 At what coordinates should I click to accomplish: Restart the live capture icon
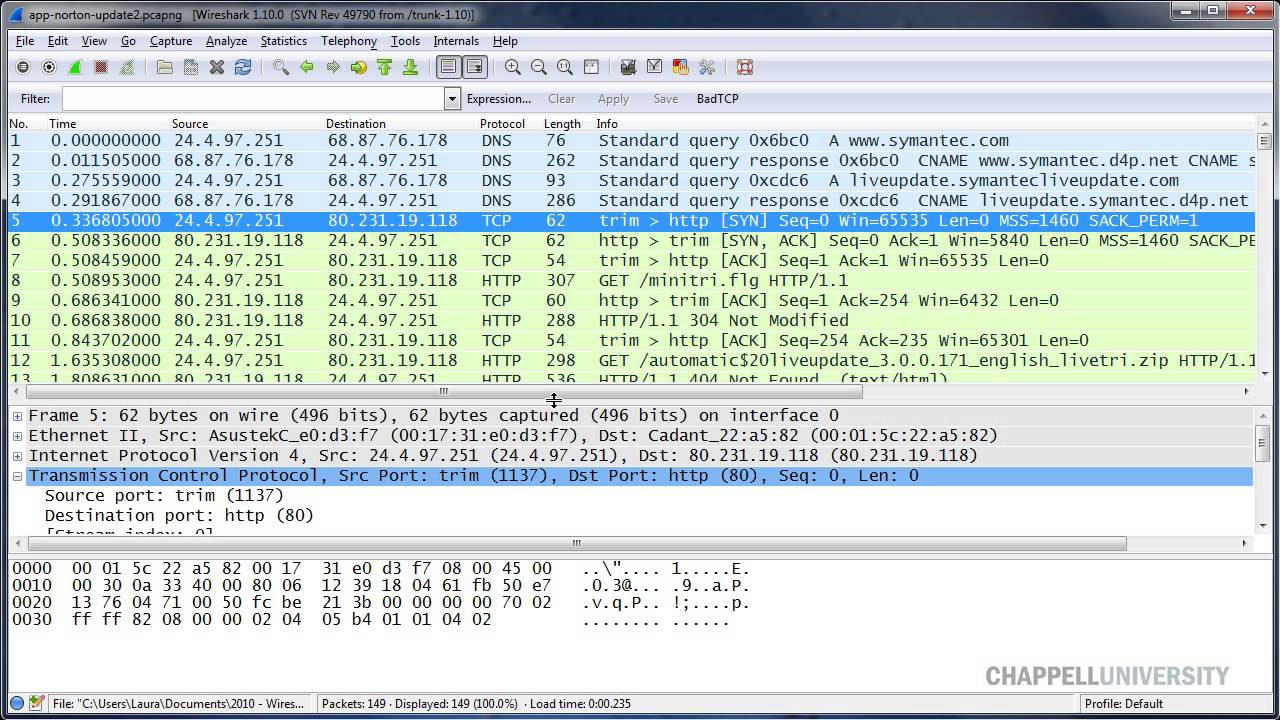pyautogui.click(x=127, y=67)
